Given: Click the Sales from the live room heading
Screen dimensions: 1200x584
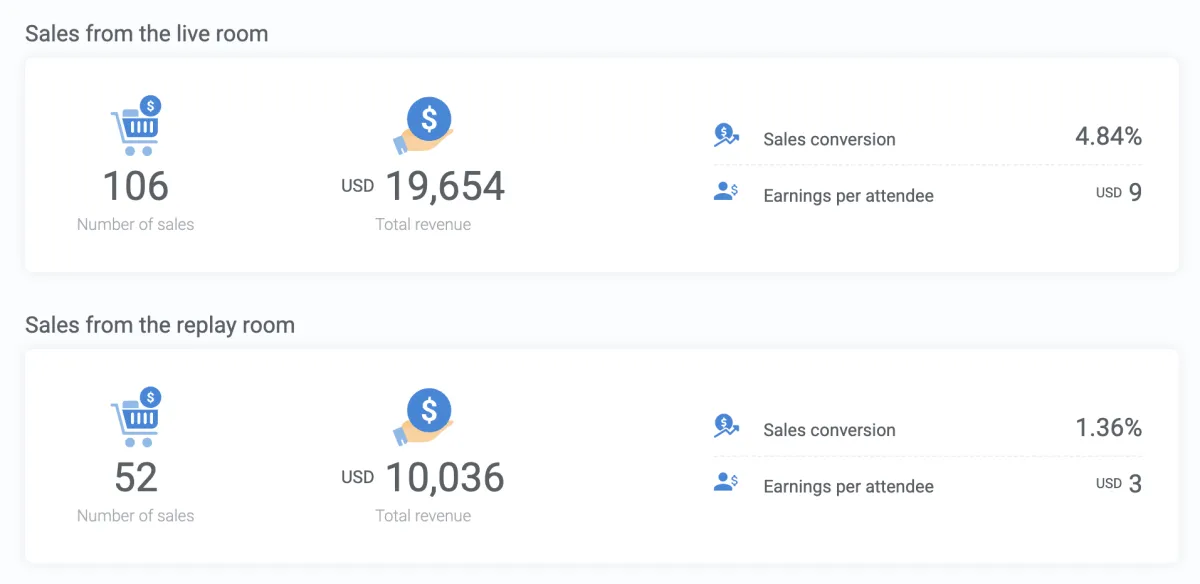Looking at the screenshot, I should click(x=147, y=33).
